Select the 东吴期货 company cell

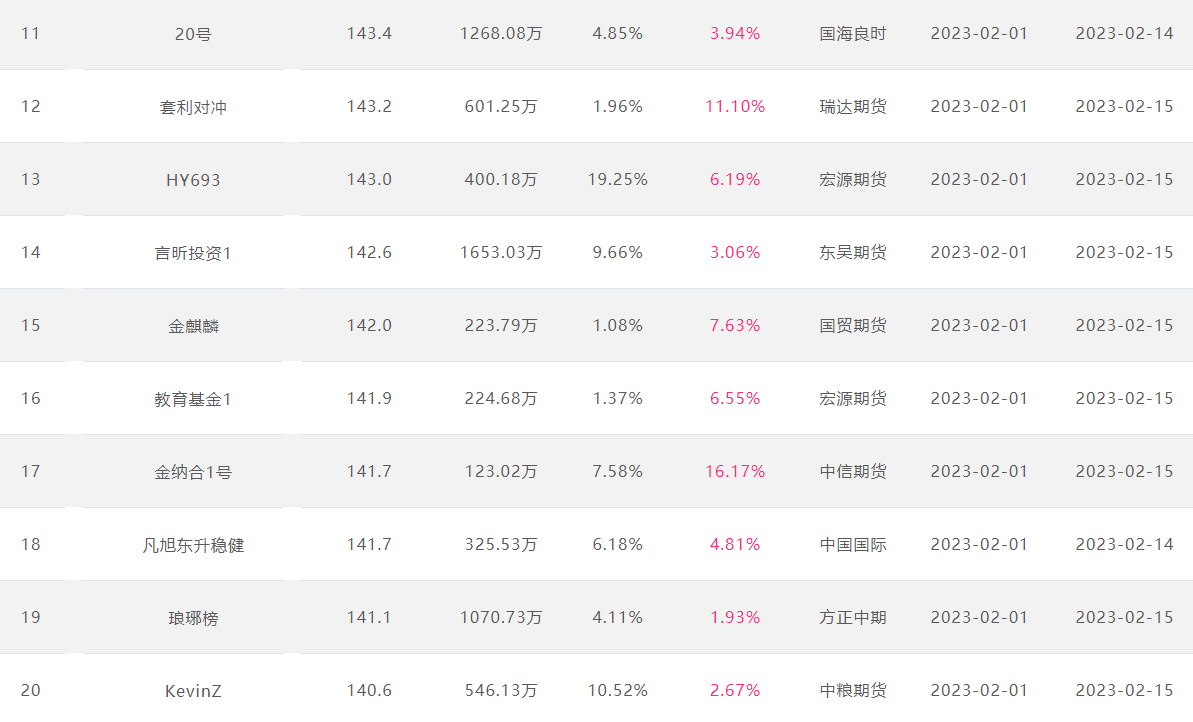pos(852,253)
